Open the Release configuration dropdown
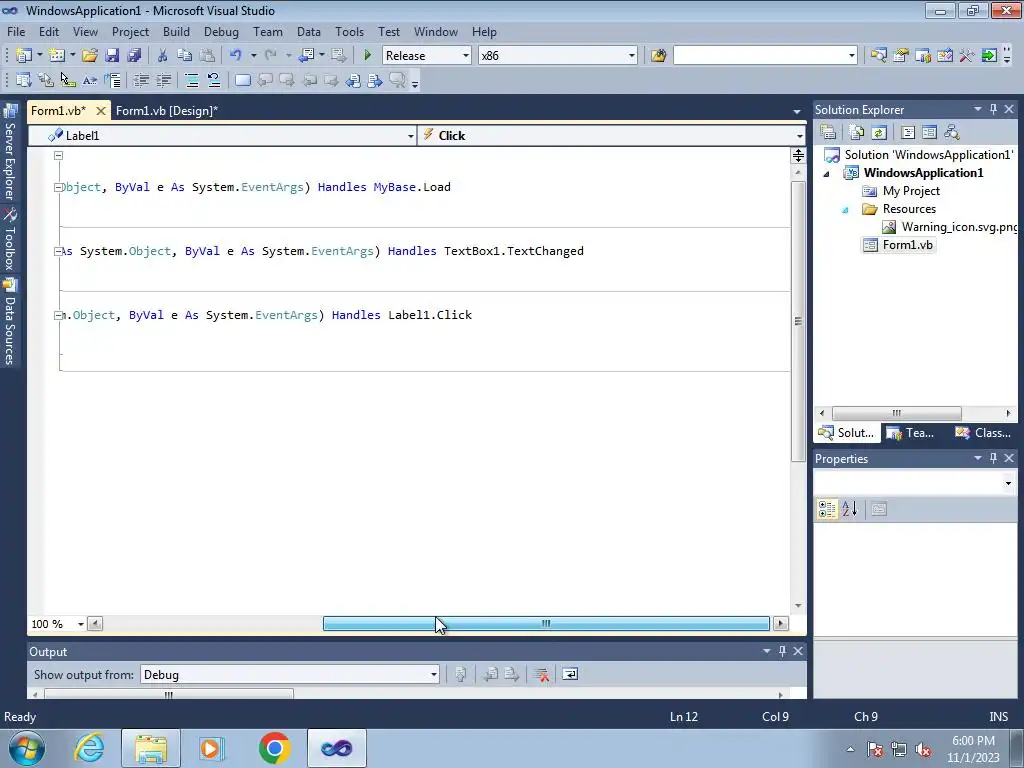 click(466, 56)
